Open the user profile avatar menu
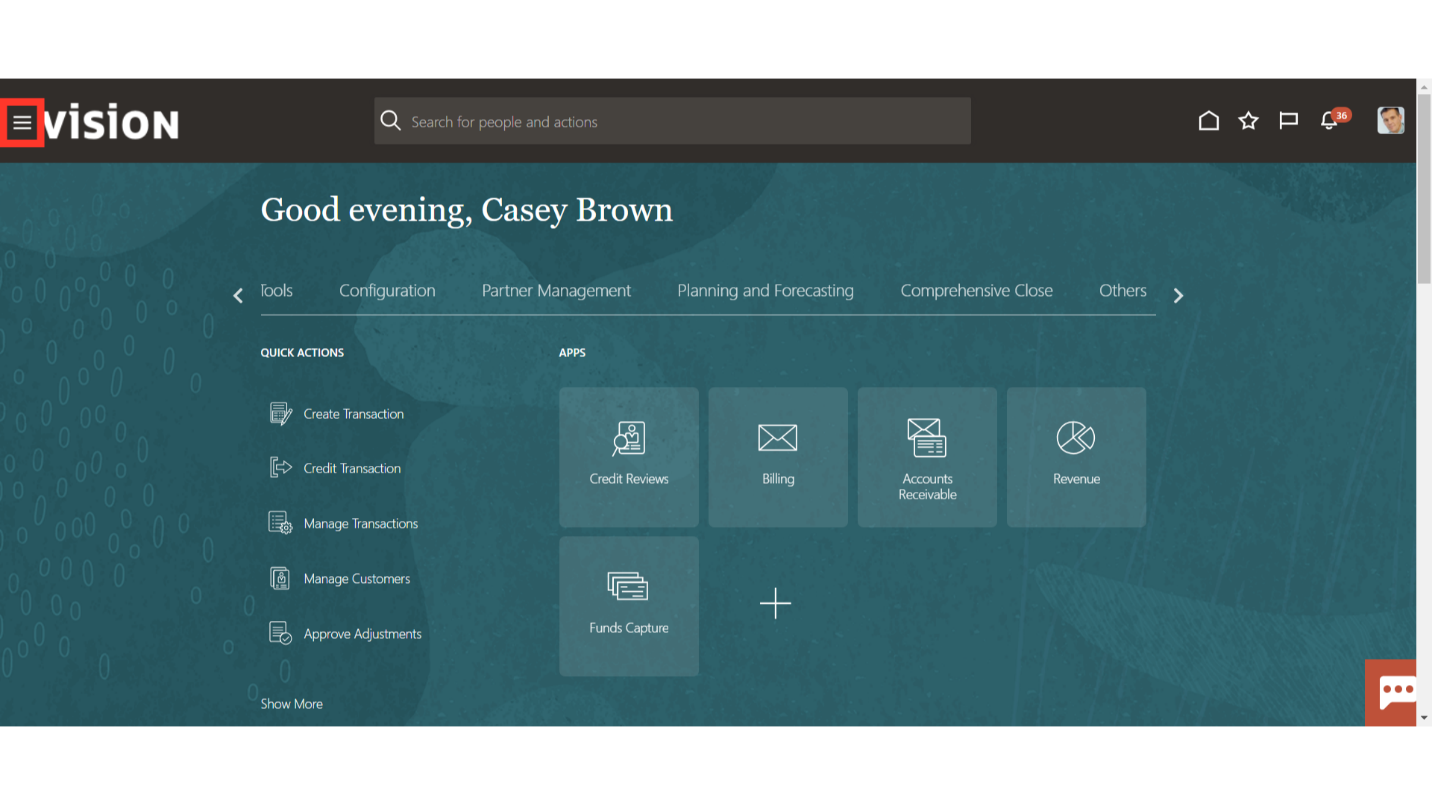This screenshot has height=805, width=1432. pyautogui.click(x=1391, y=121)
